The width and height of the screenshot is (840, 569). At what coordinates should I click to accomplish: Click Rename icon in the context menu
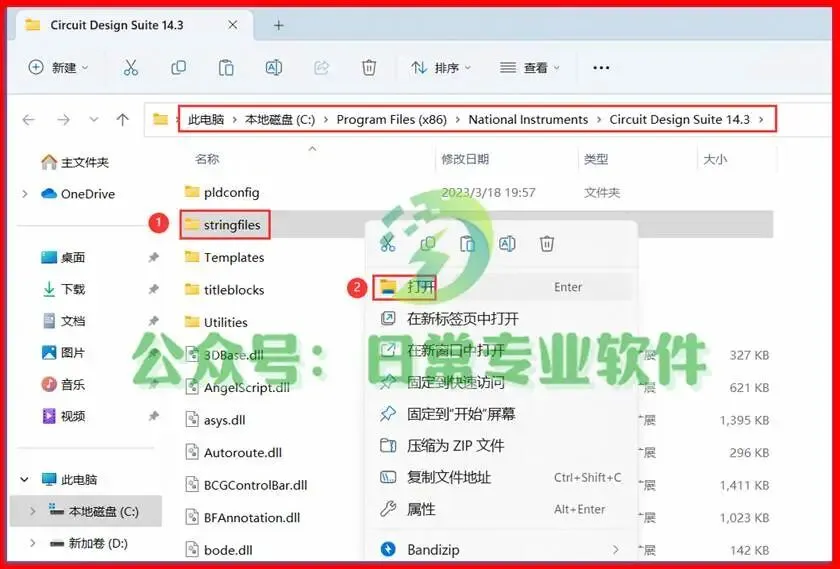[507, 244]
